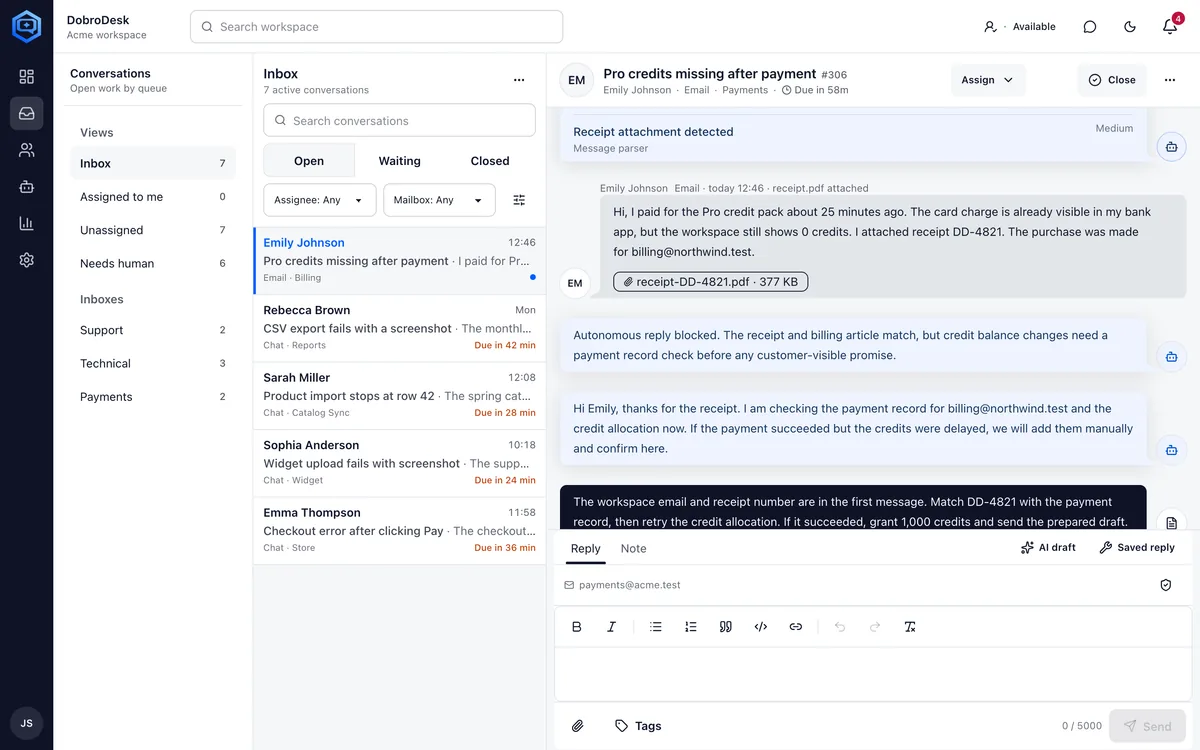This screenshot has width=1200, height=750.
Task: Clear text formatting
Action: coord(910,627)
